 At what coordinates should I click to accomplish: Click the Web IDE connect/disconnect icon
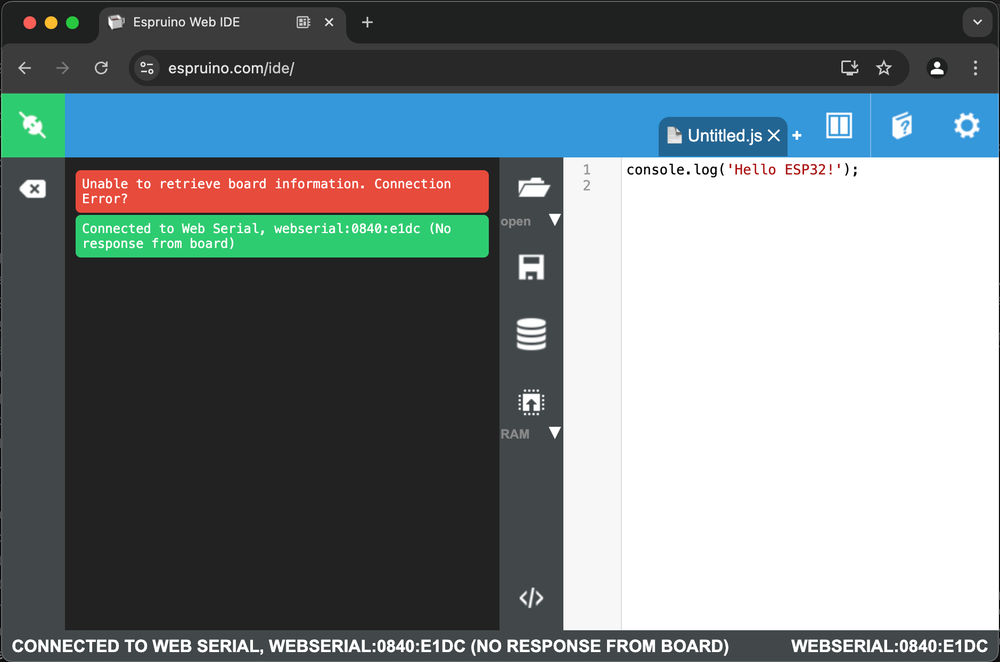[x=32, y=125]
